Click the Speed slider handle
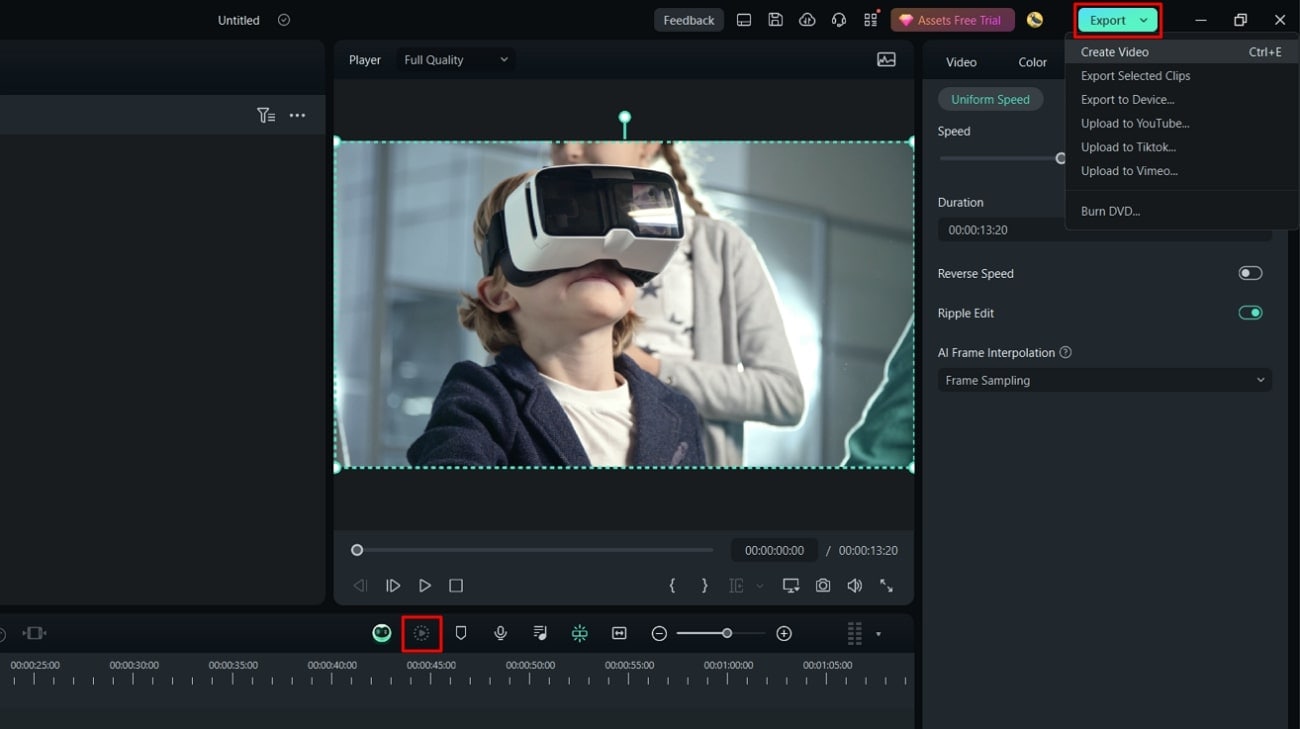Image resolution: width=1300 pixels, height=729 pixels. point(1061,158)
